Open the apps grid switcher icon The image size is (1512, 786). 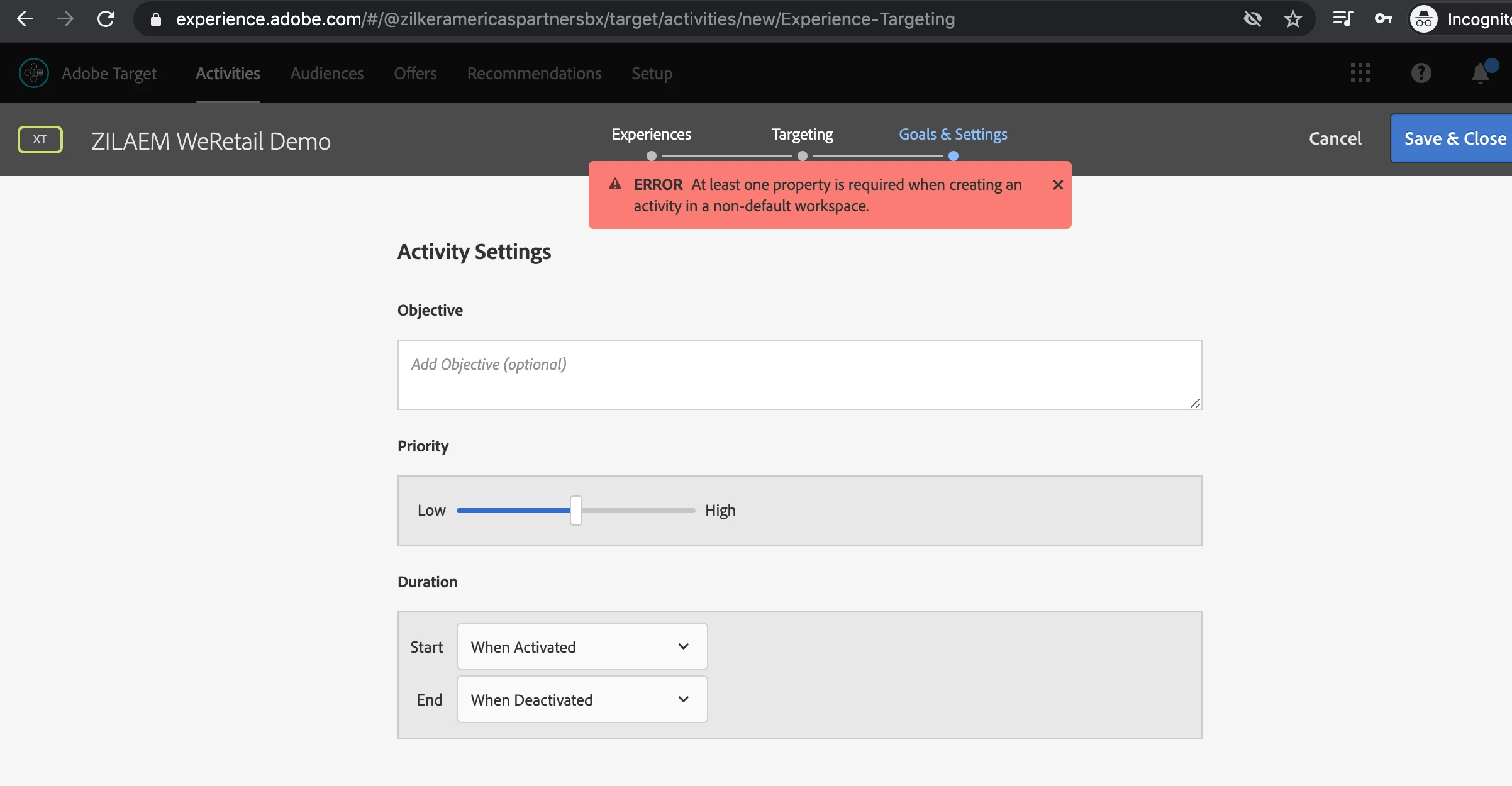pos(1360,73)
